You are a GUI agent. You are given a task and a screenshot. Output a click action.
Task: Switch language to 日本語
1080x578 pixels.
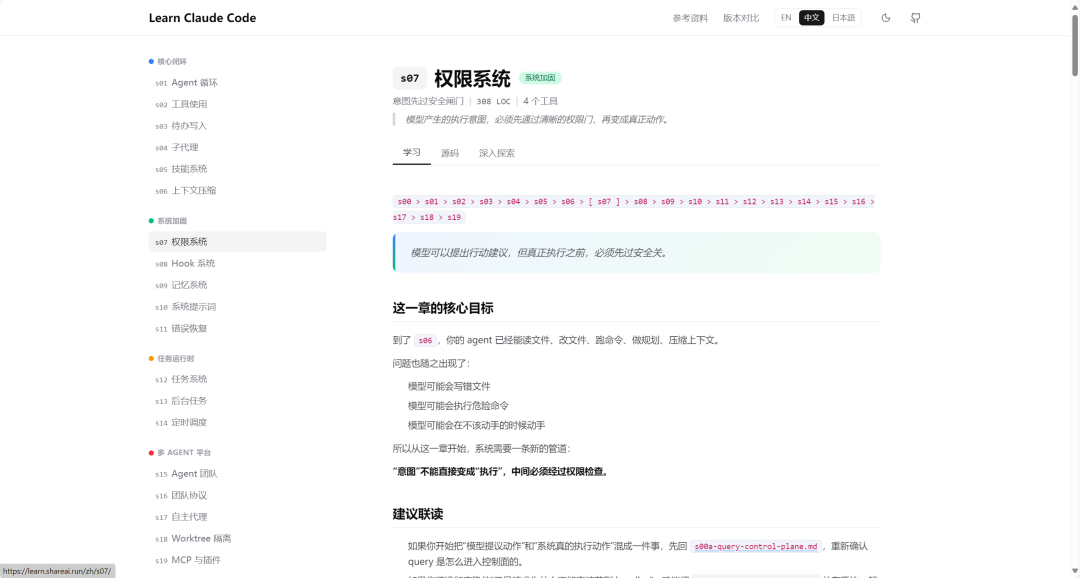[x=843, y=17]
